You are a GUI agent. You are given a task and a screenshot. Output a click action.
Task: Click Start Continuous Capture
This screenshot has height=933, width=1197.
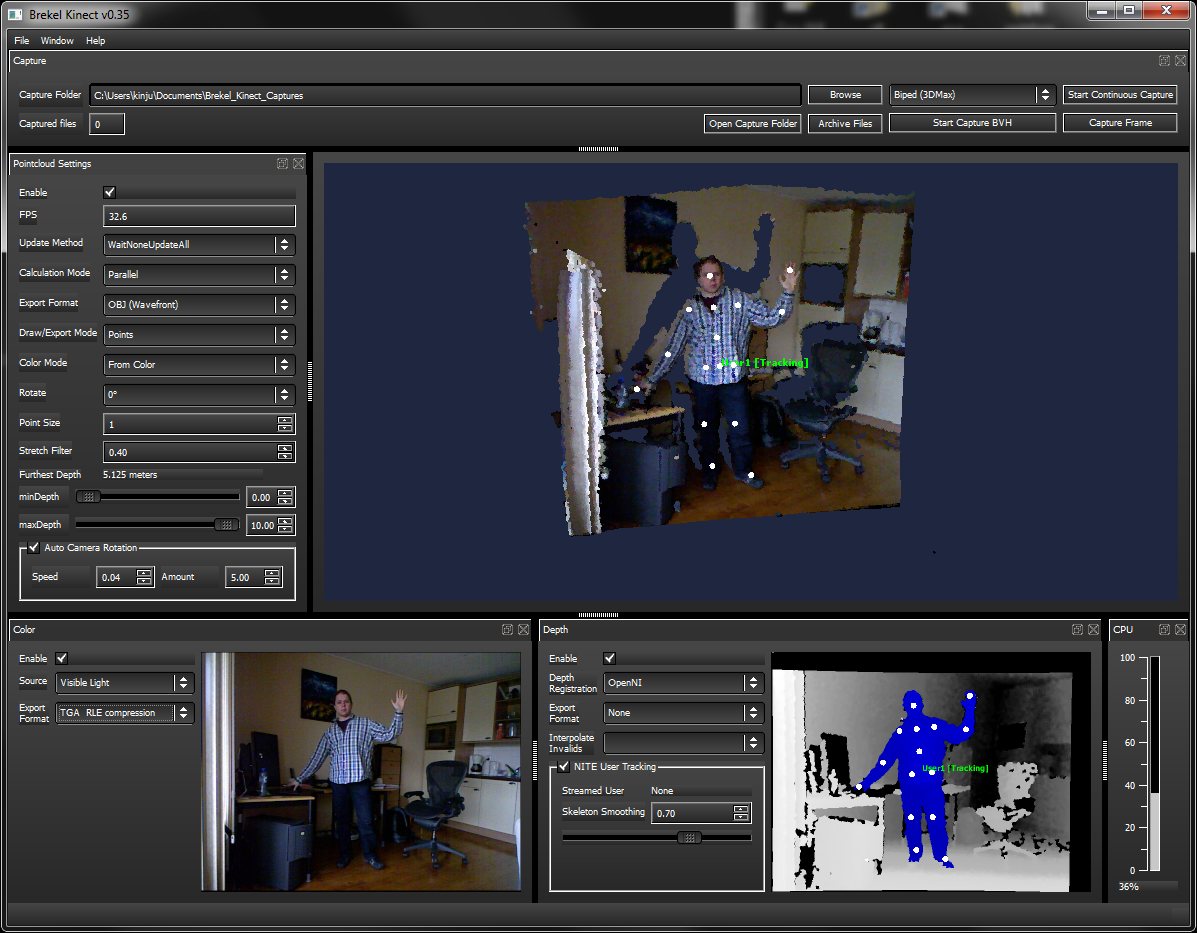(1120, 95)
